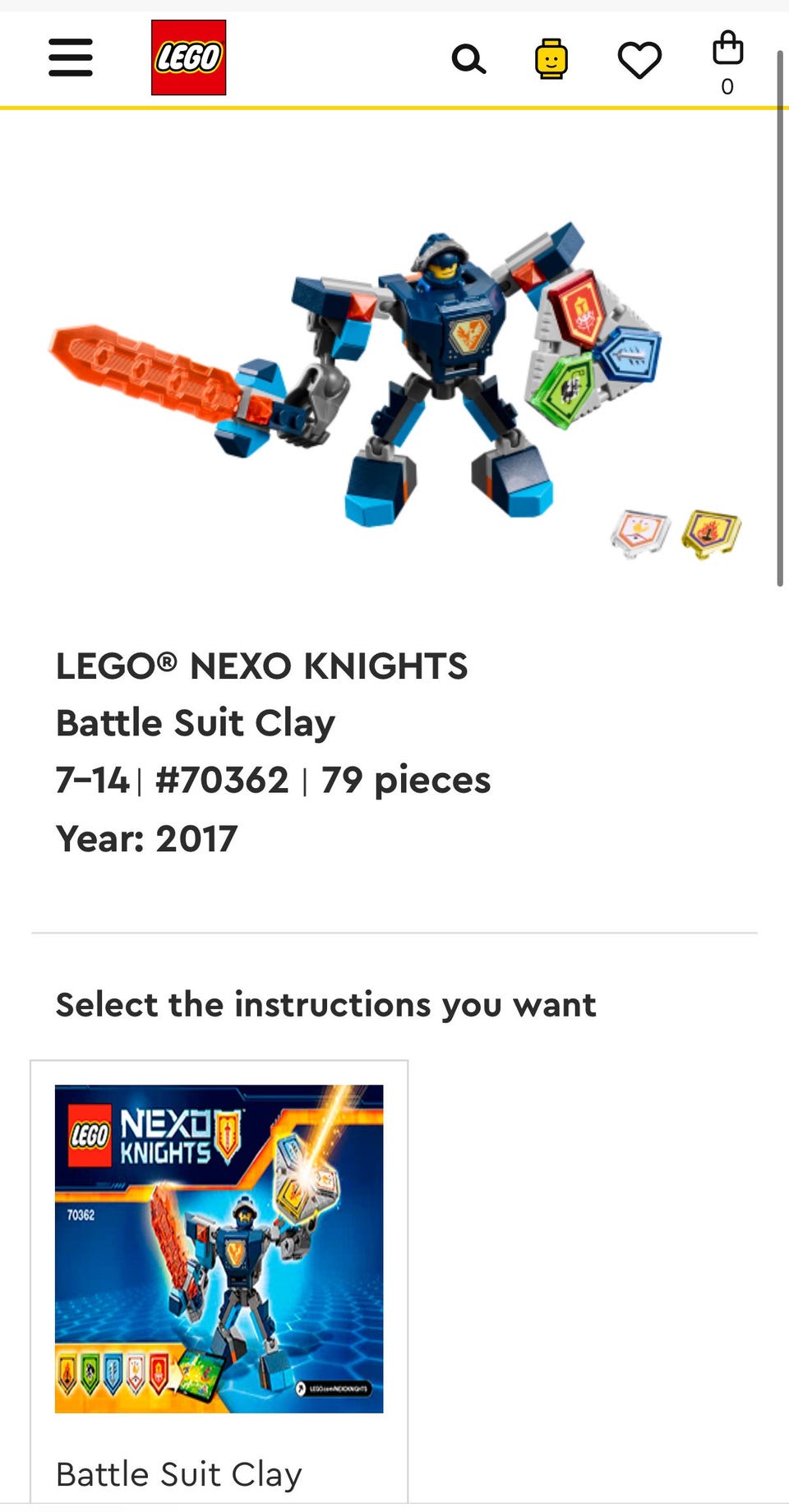Click the red LEGO logo
This screenshot has width=789, height=1512.
click(188, 58)
